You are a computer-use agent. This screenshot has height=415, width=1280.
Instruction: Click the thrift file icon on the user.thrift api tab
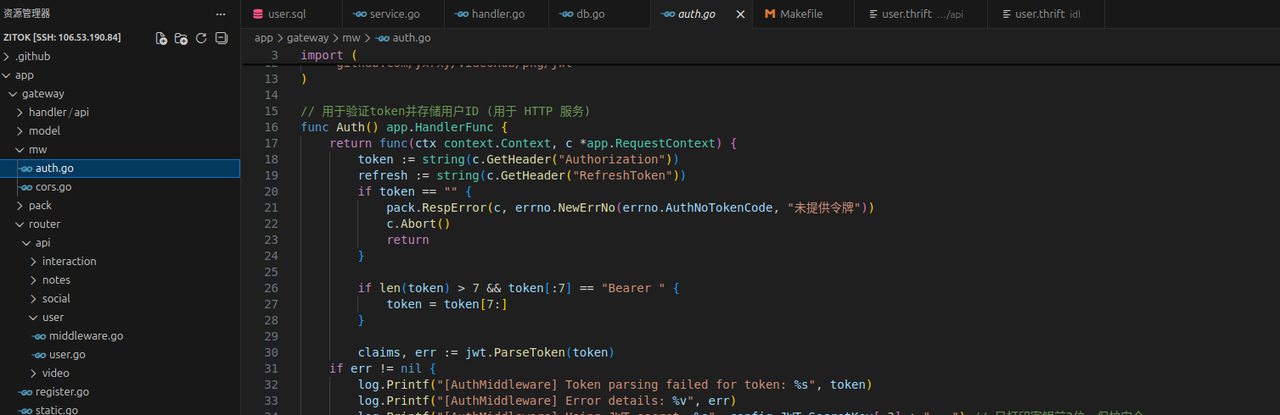click(874, 14)
